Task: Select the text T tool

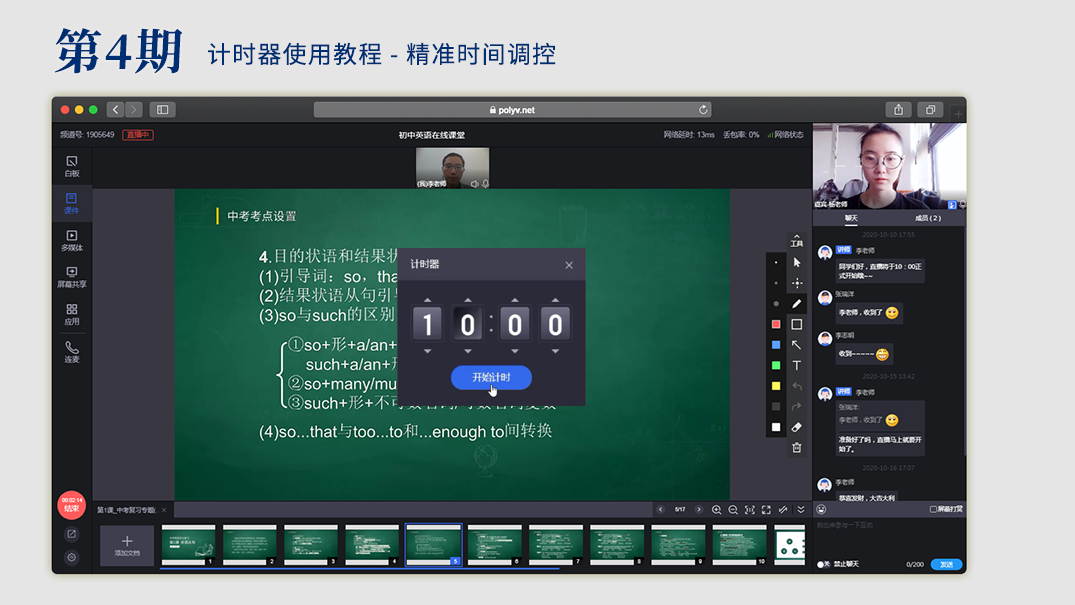Action: 797,366
